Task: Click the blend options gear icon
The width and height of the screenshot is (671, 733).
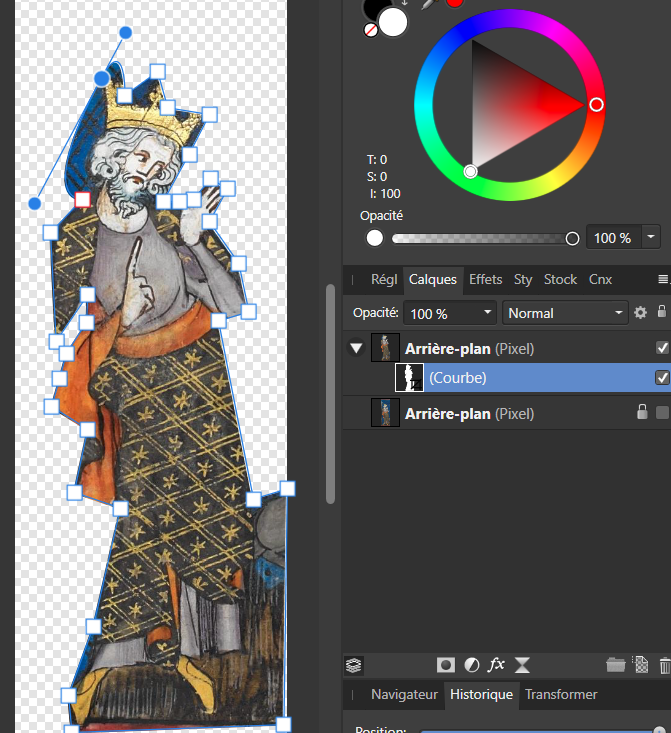Action: 640,312
